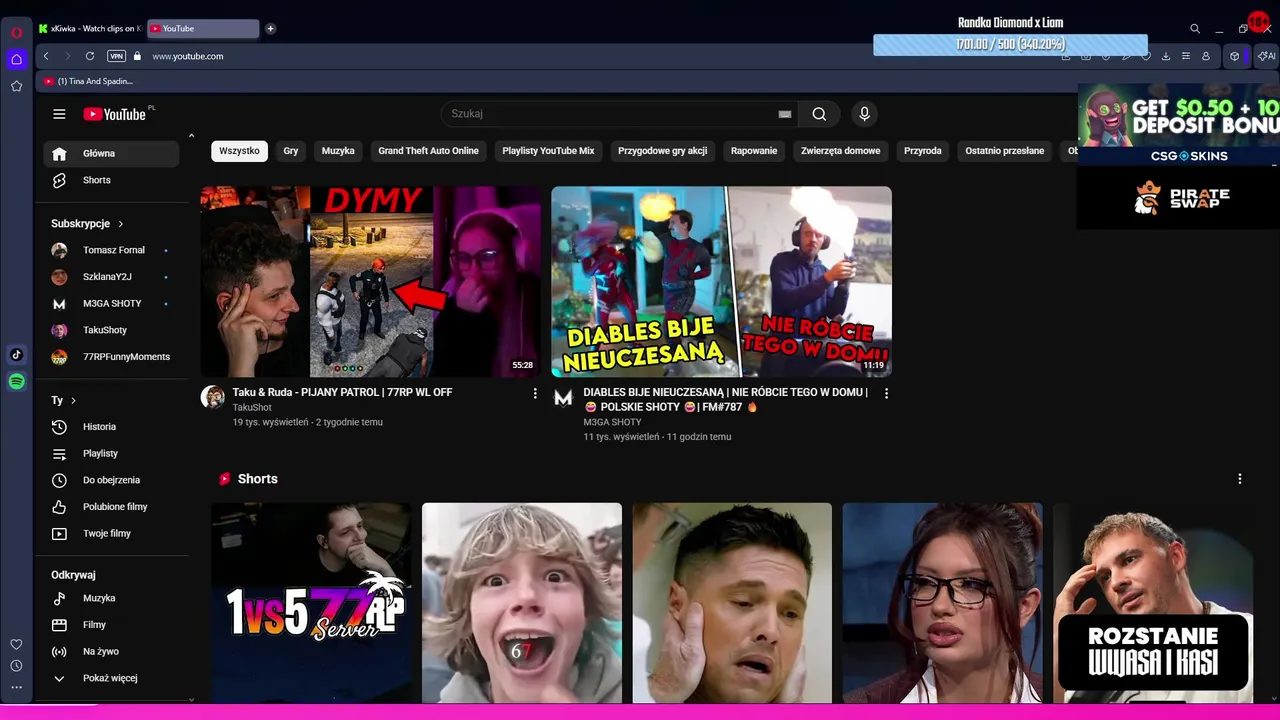Click the search magnifier button
The image size is (1280, 720).
tap(819, 114)
